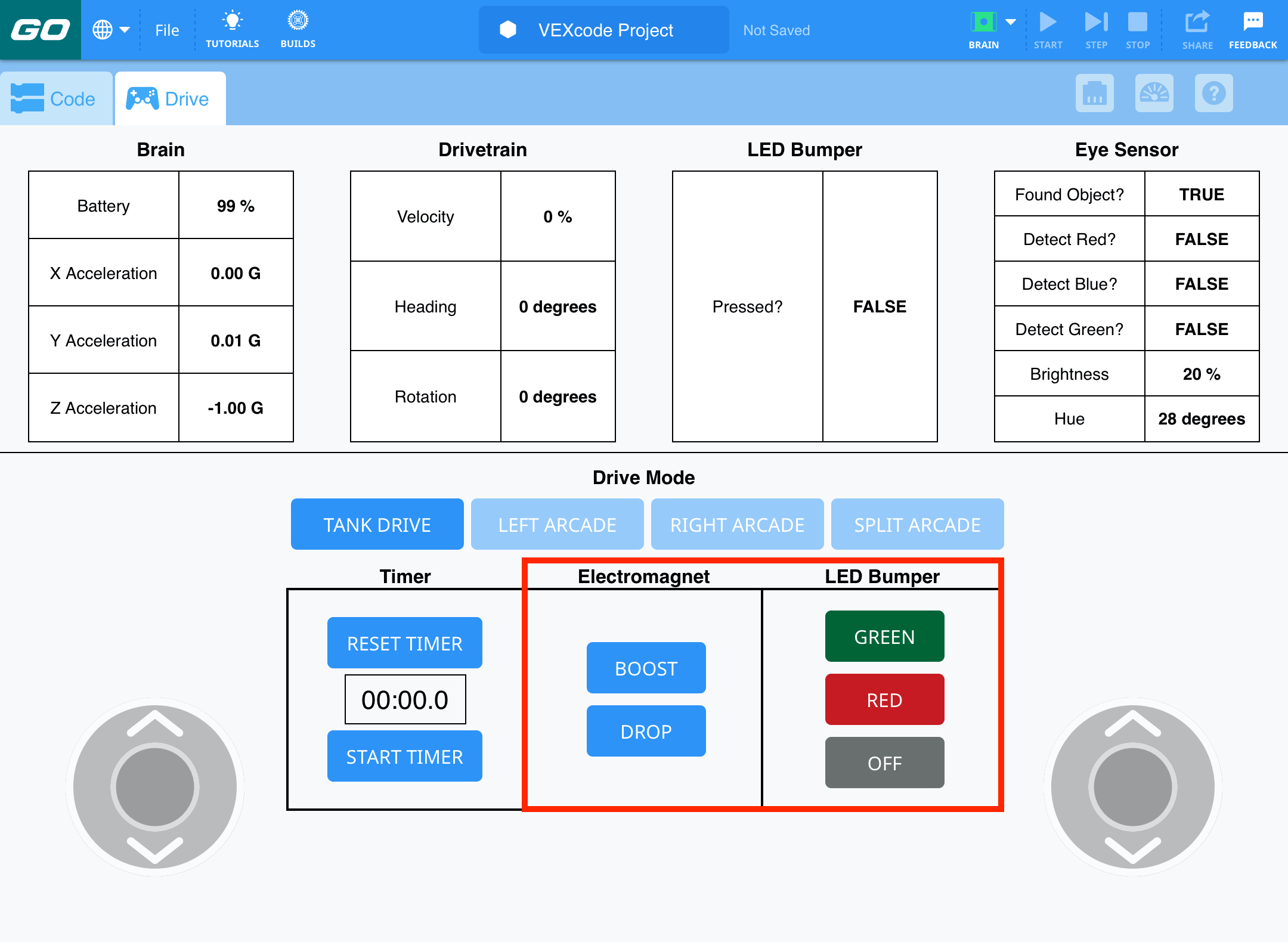Start the project with the Start button
Screen dimensions: 1288x942
1048,30
